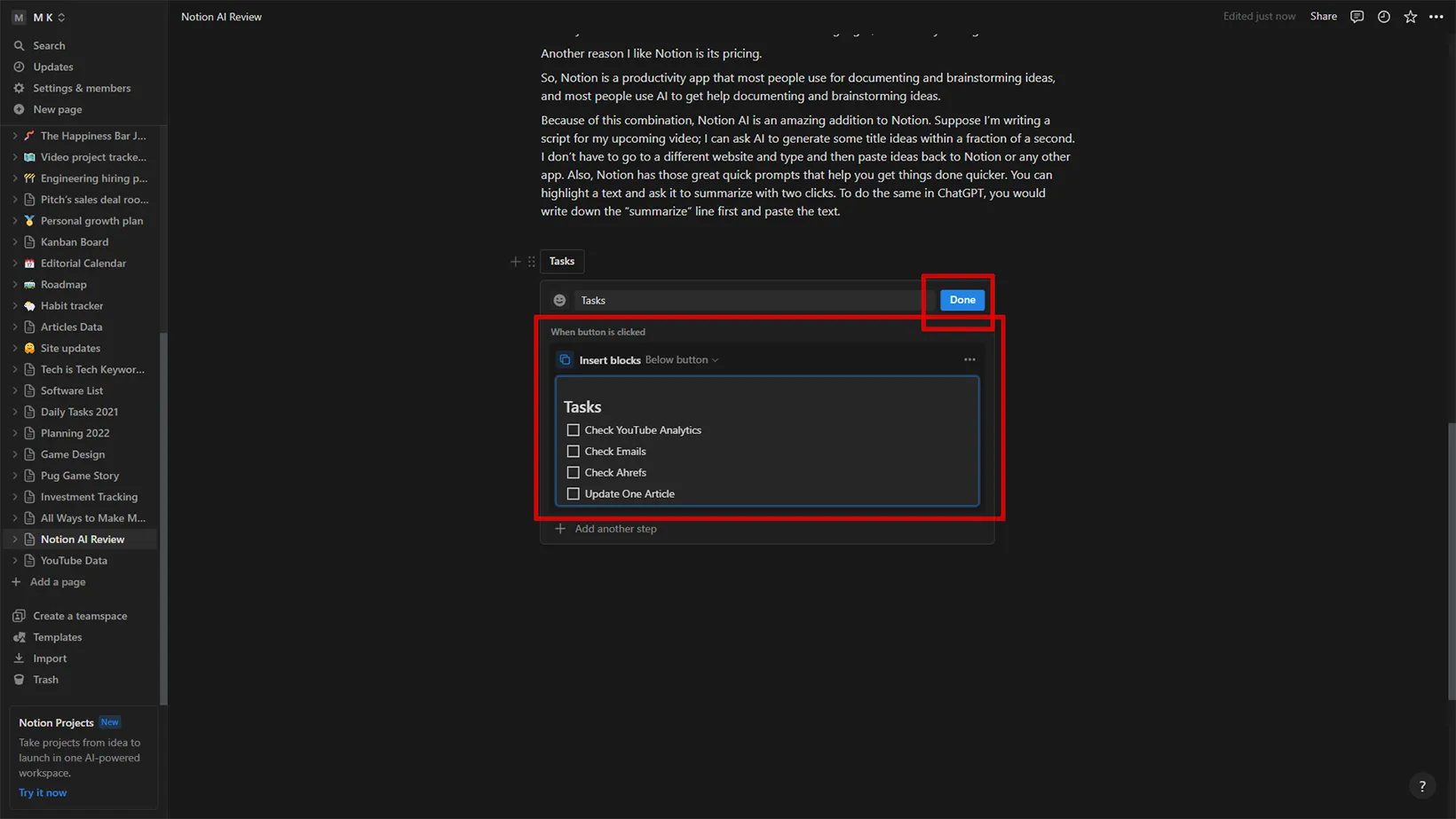1456x819 pixels.
Task: Click the Search magnifier icon in sidebar
Action: pos(19,45)
